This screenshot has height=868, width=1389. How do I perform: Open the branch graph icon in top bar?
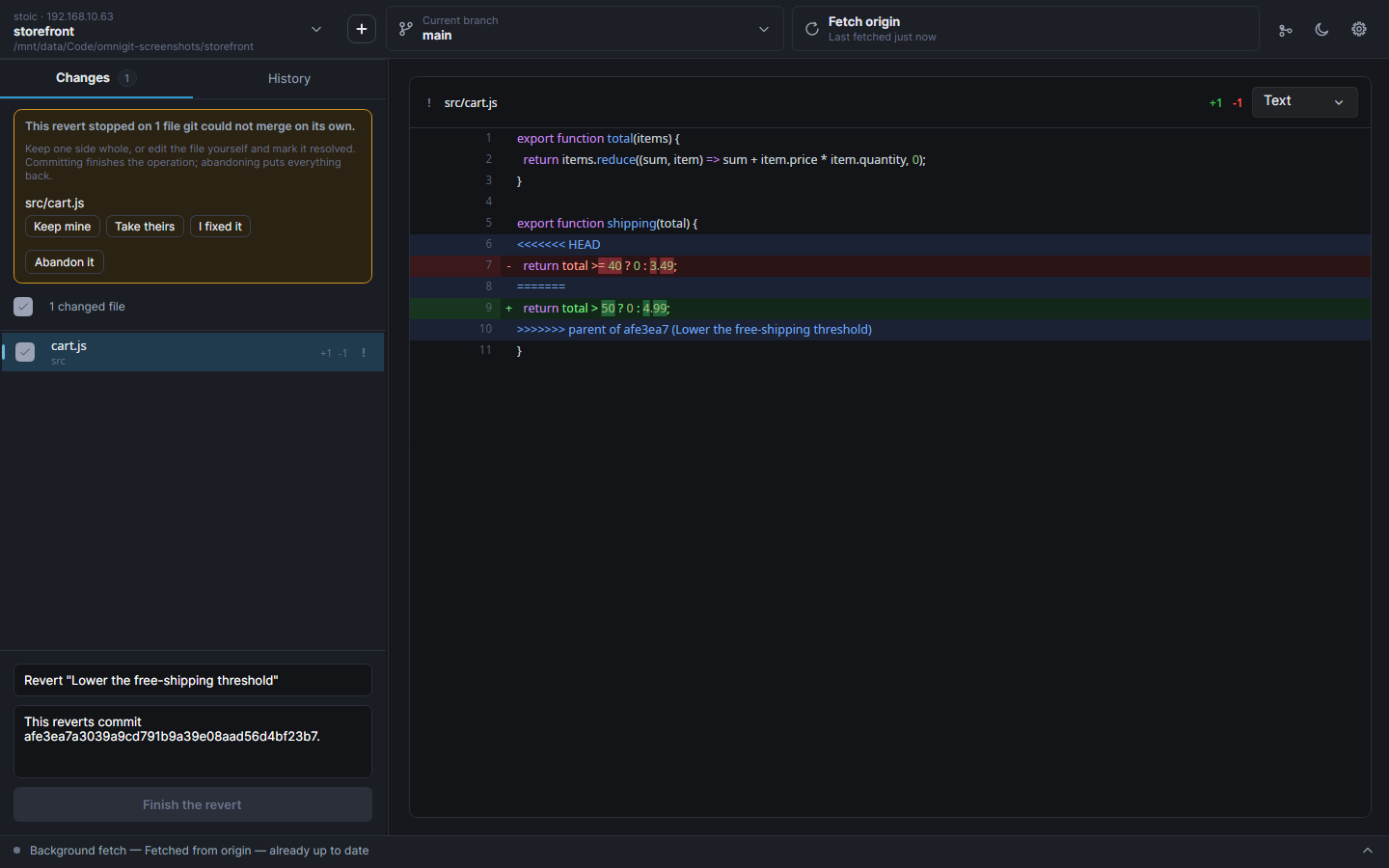[1285, 30]
